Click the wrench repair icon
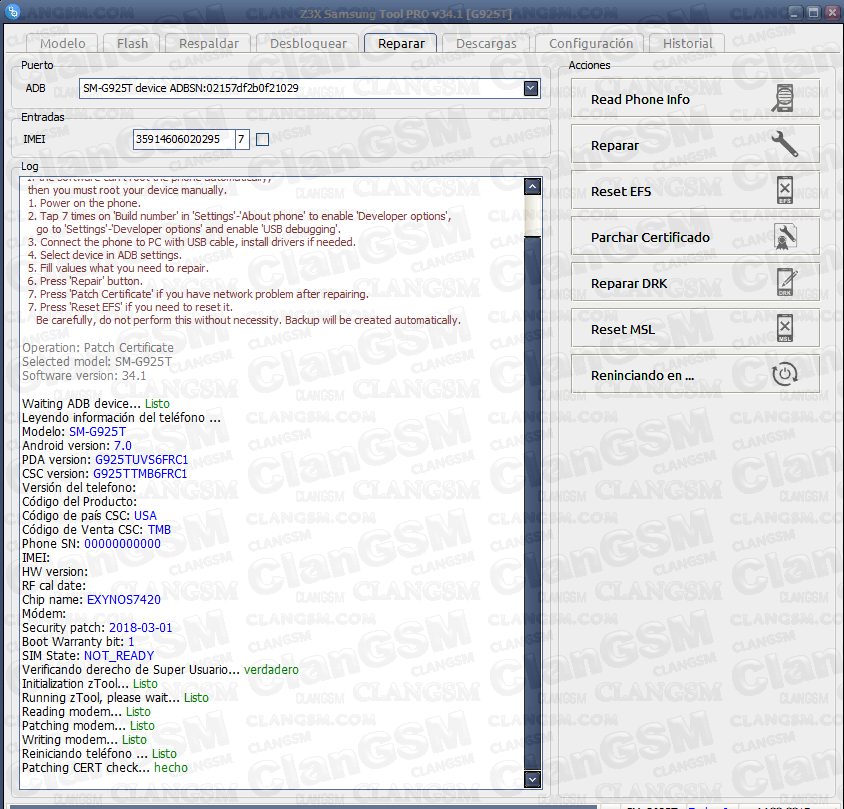 pyautogui.click(x=784, y=144)
